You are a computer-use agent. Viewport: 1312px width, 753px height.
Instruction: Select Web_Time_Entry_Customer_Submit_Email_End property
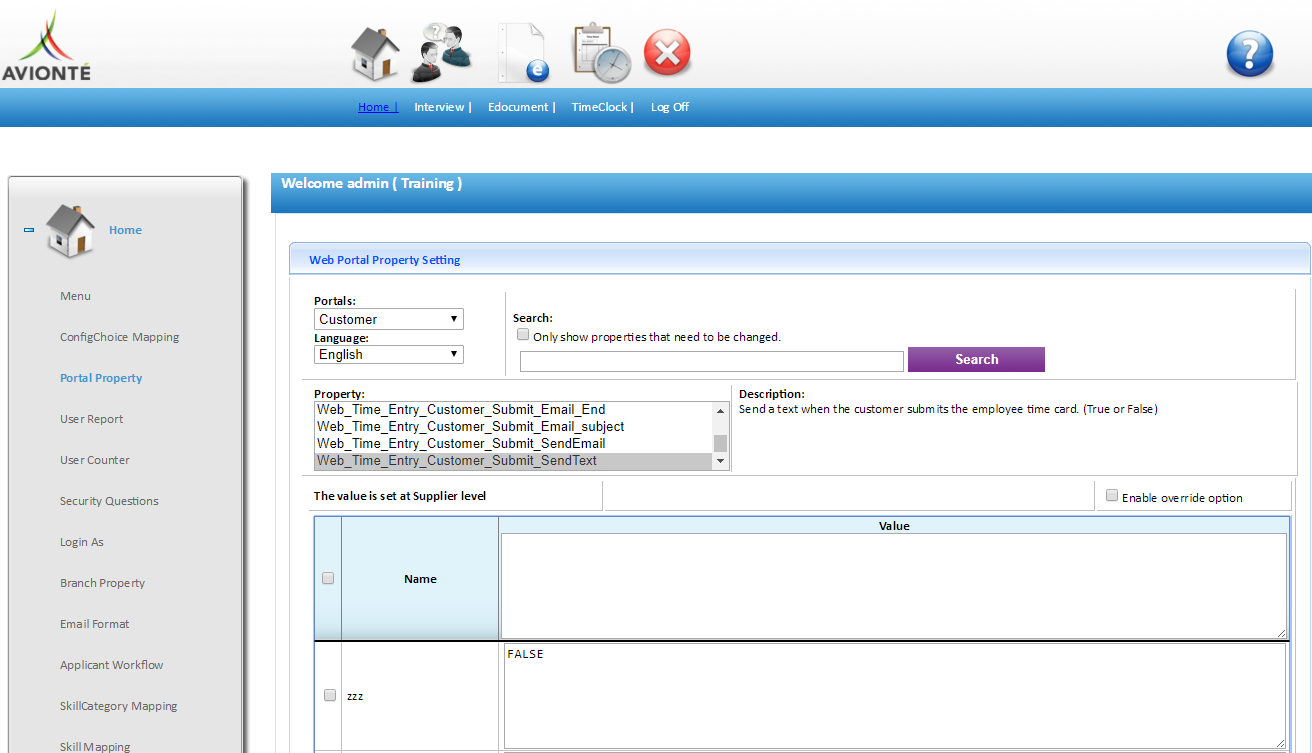[514, 409]
